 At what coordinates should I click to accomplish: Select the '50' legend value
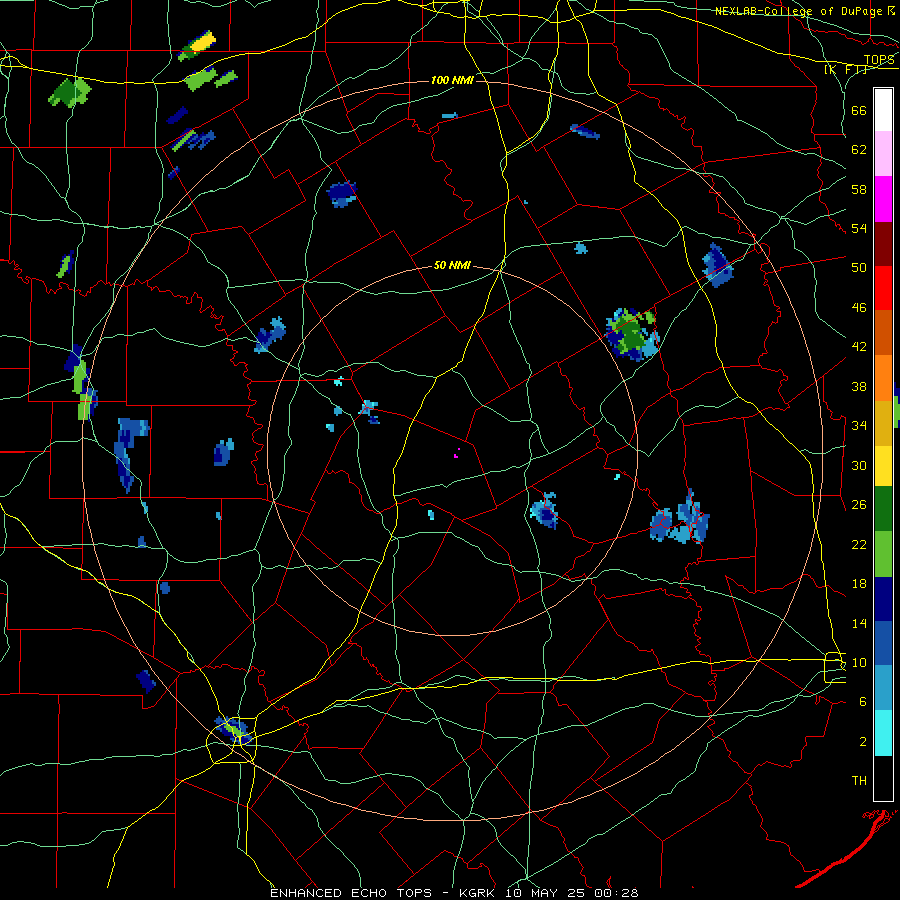click(859, 268)
